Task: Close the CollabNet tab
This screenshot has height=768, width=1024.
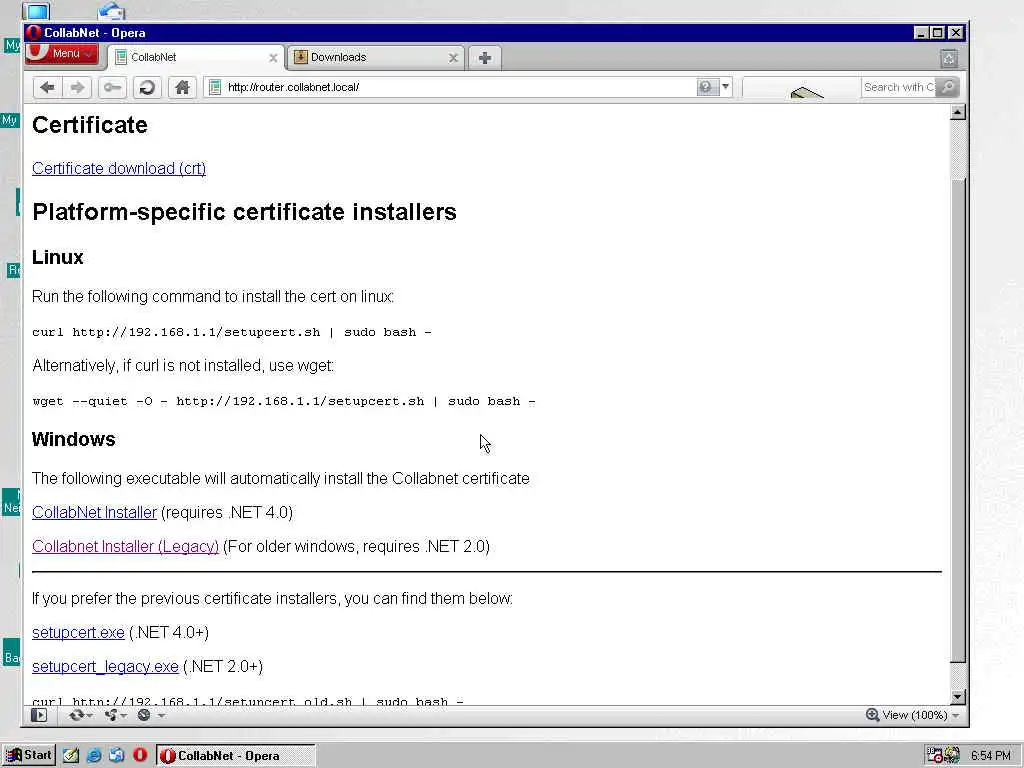Action: click(x=273, y=58)
